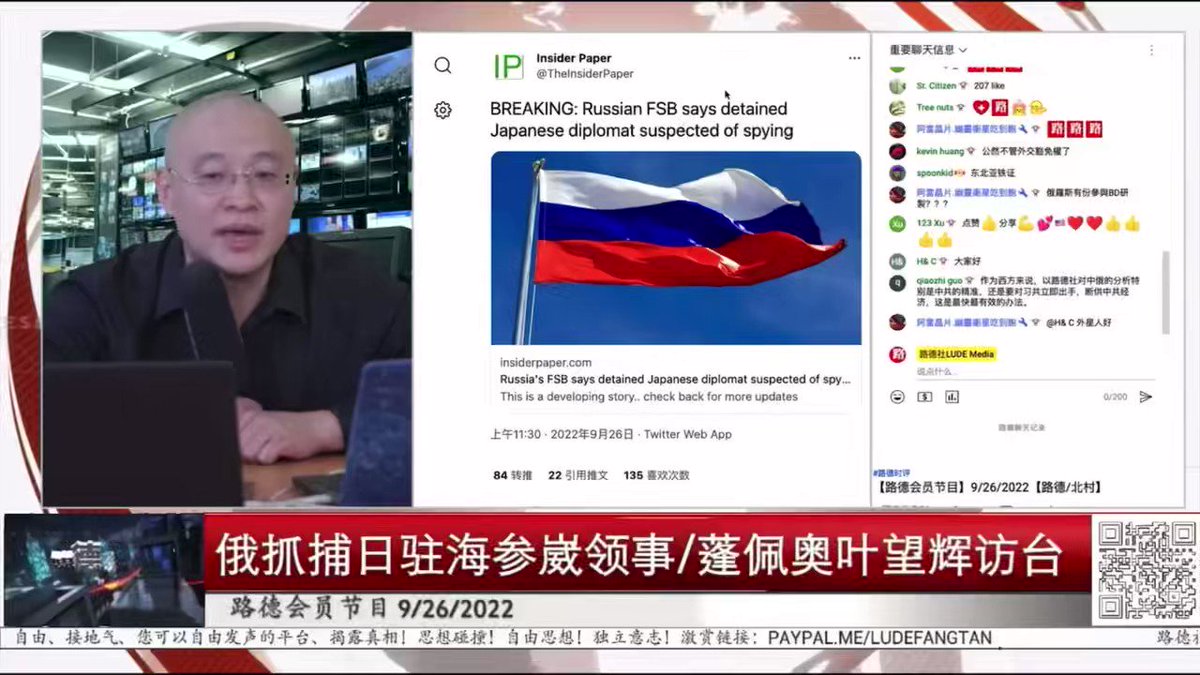Click the dollar Super Chat icon

(925, 397)
